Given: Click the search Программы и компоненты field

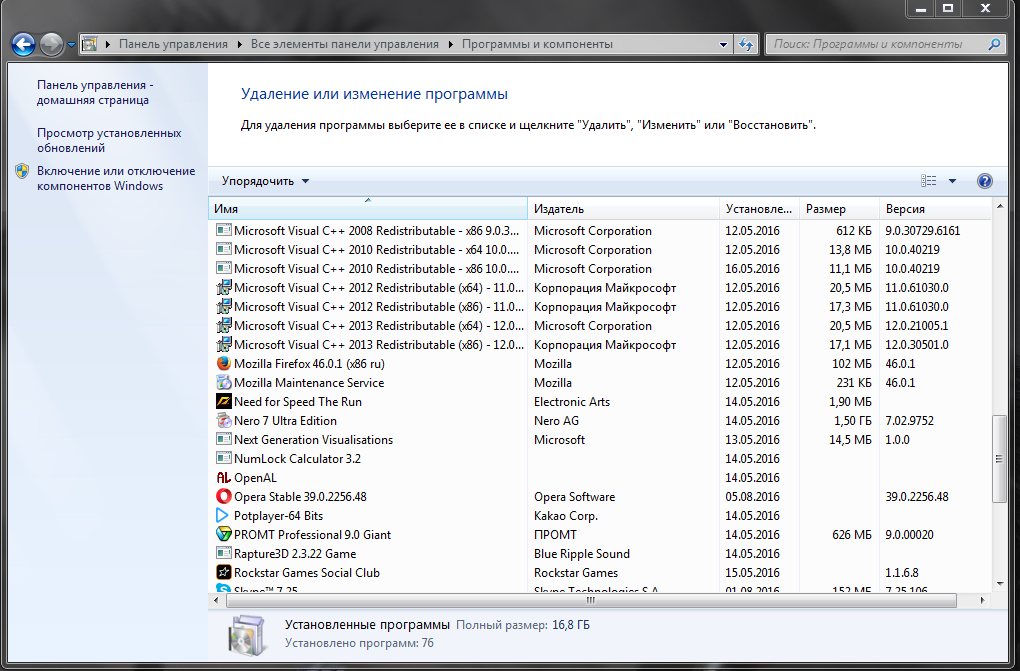Looking at the screenshot, I should point(876,44).
